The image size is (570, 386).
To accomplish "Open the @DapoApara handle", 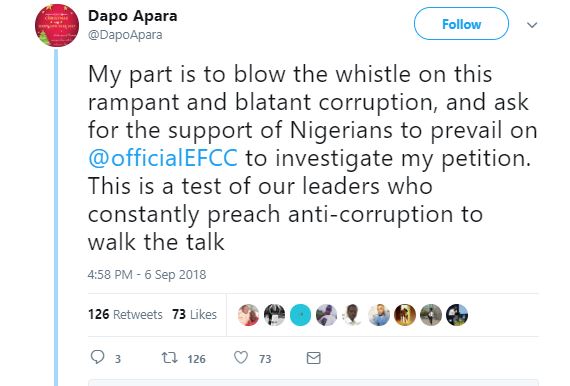I will pos(125,35).
